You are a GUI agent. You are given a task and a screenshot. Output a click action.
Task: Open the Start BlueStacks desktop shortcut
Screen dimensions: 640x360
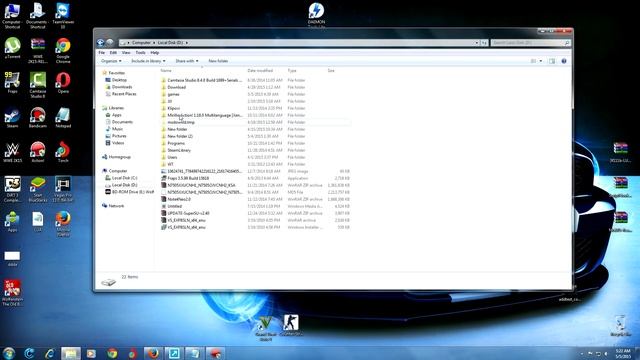point(38,189)
